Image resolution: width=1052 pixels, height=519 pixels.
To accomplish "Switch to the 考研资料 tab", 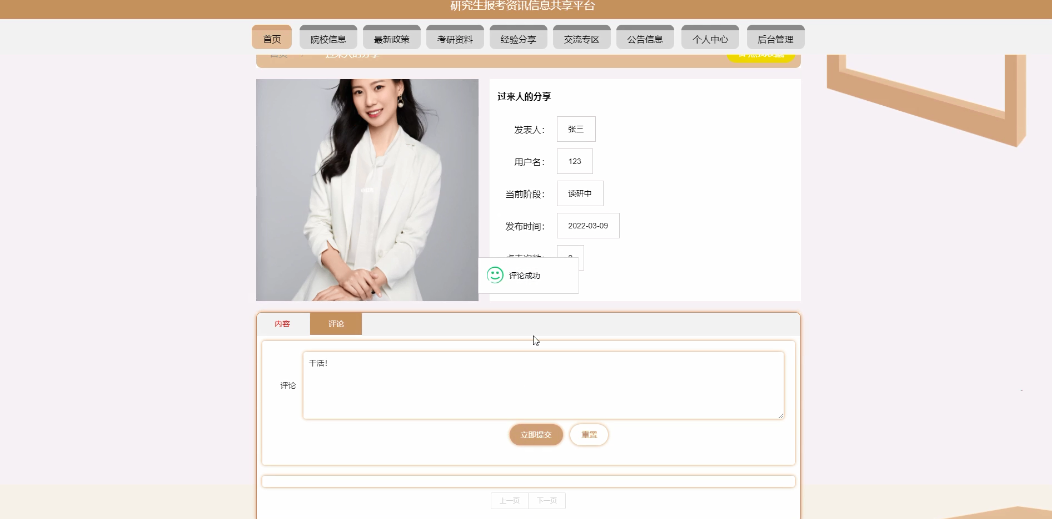I will point(455,38).
